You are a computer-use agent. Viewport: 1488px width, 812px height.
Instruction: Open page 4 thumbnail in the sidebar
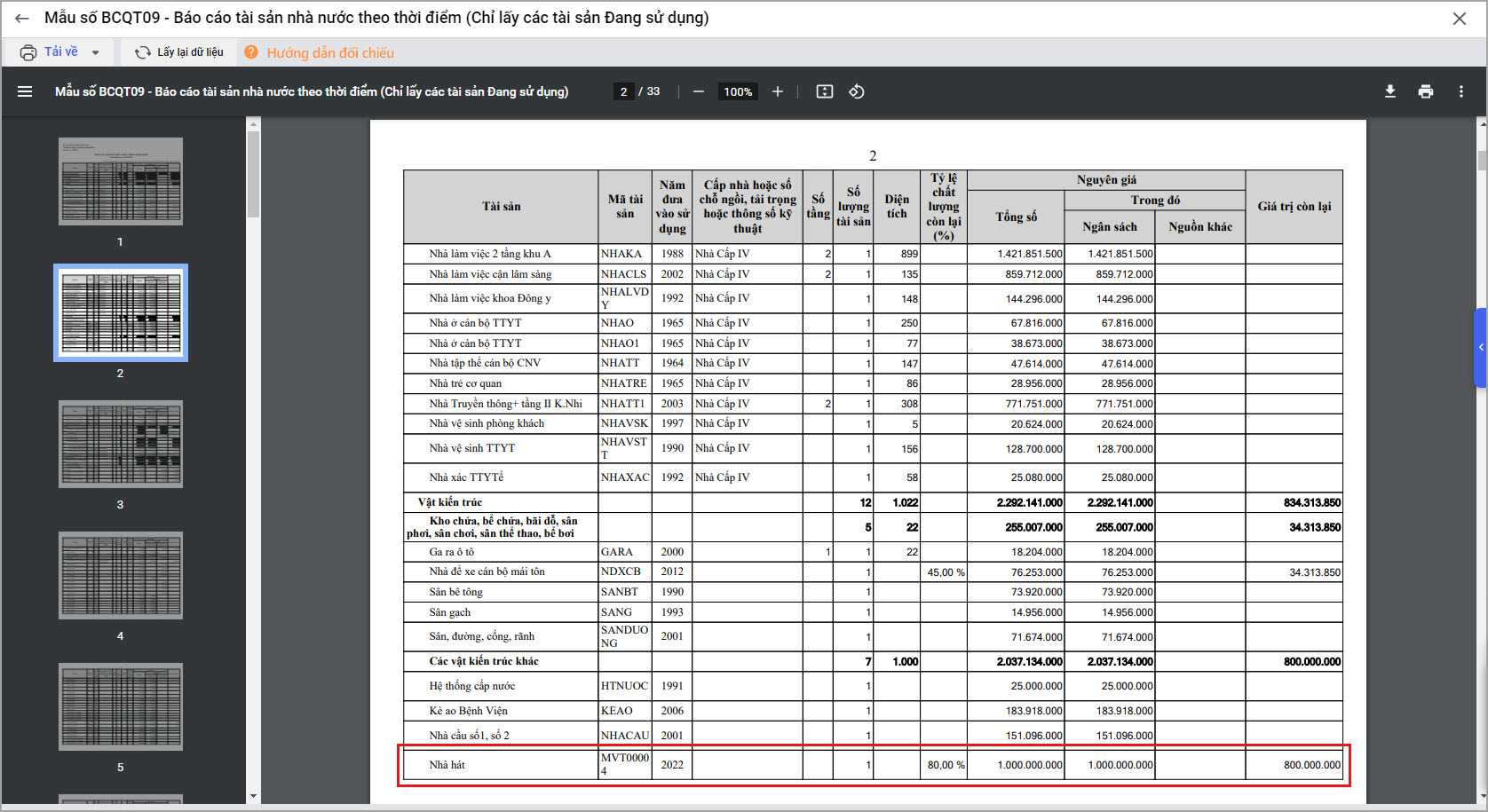click(x=121, y=575)
